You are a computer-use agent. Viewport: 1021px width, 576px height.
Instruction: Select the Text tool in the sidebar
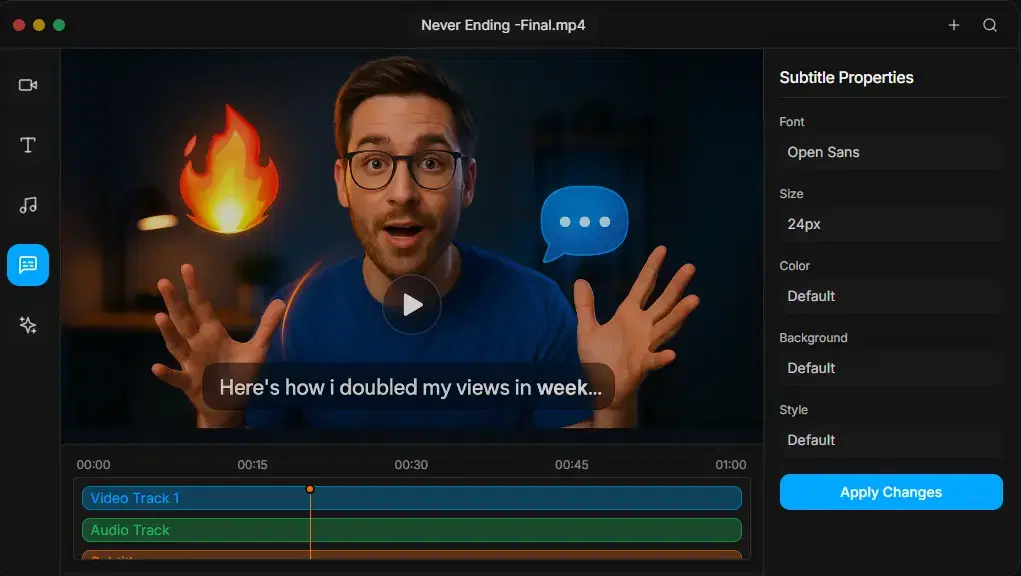(x=28, y=145)
